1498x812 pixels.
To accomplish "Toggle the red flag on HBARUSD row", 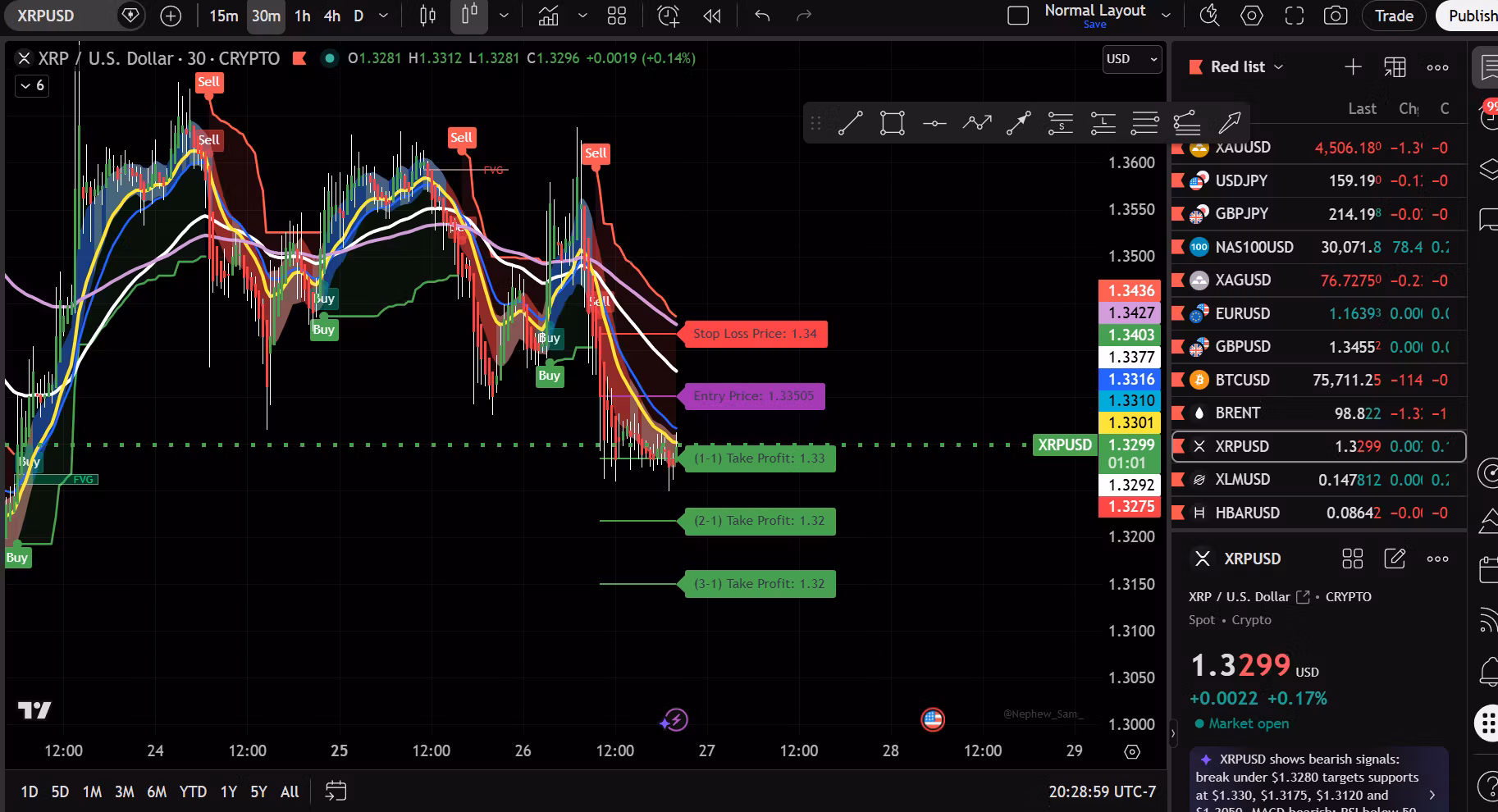I will tap(1178, 513).
